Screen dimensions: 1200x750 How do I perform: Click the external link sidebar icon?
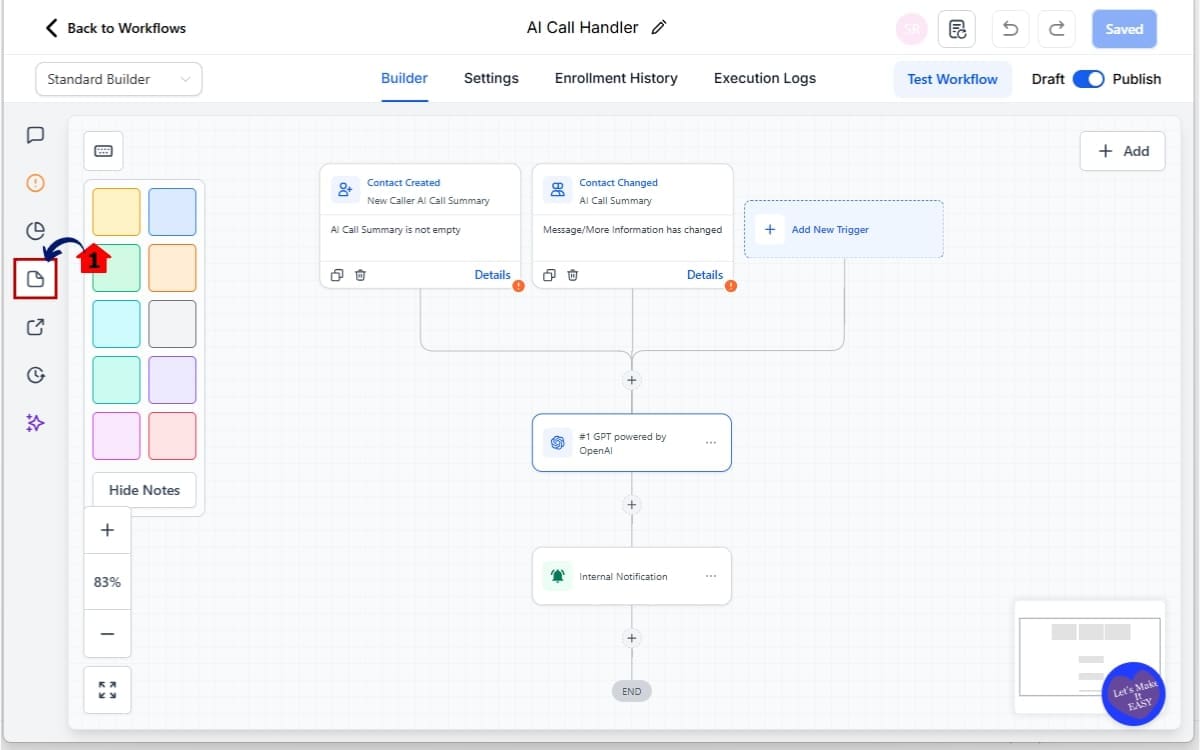(36, 327)
